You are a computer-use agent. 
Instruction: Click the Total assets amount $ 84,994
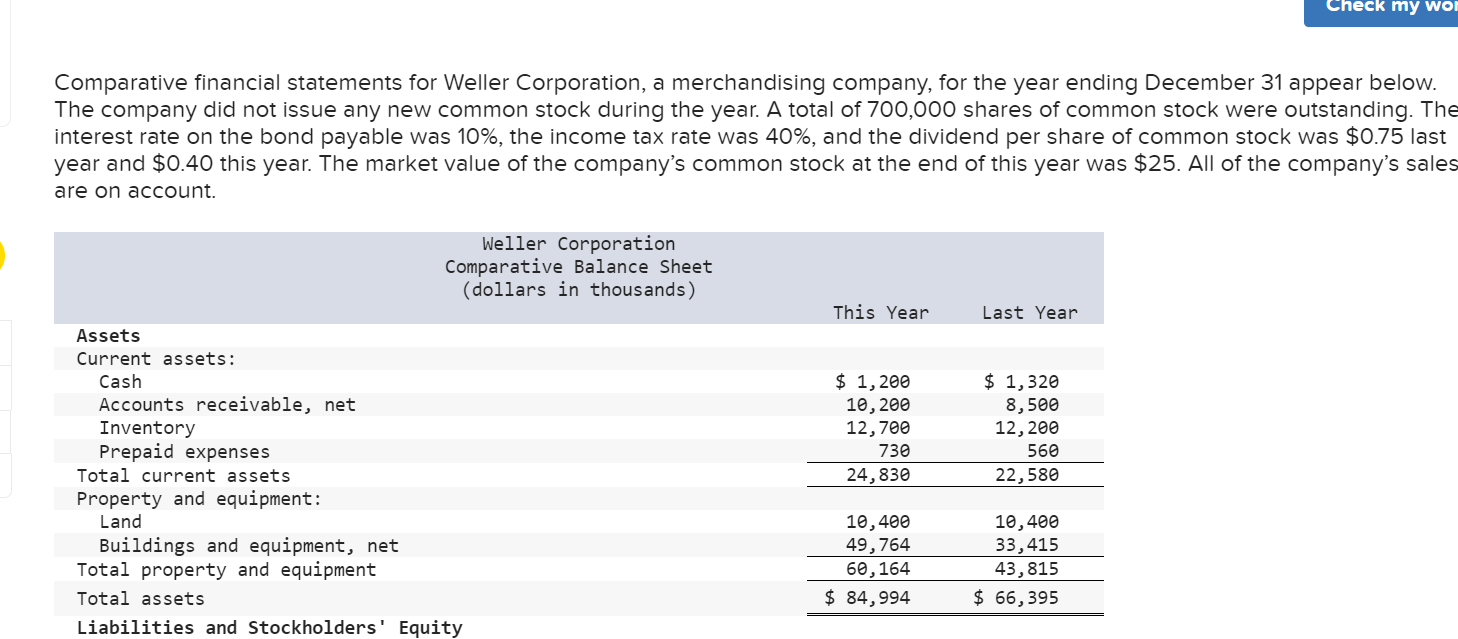click(868, 597)
